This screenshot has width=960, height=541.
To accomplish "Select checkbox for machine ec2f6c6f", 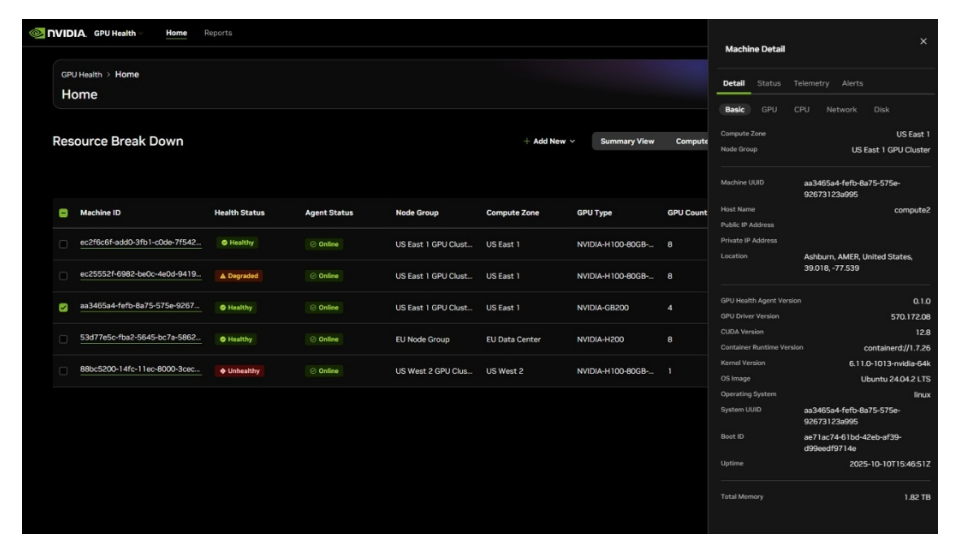I will (63, 243).
